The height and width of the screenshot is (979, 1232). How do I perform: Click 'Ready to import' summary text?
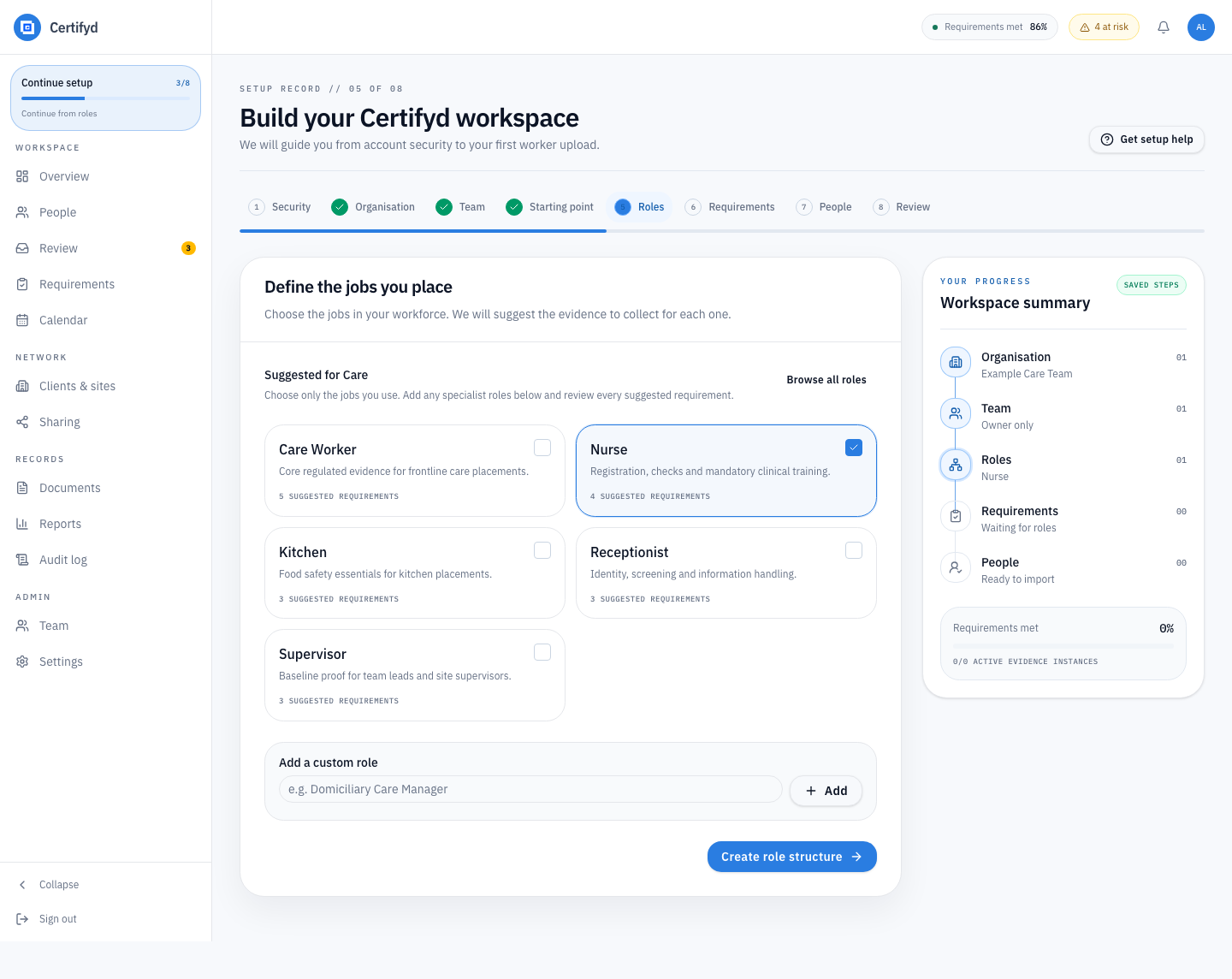[1018, 579]
